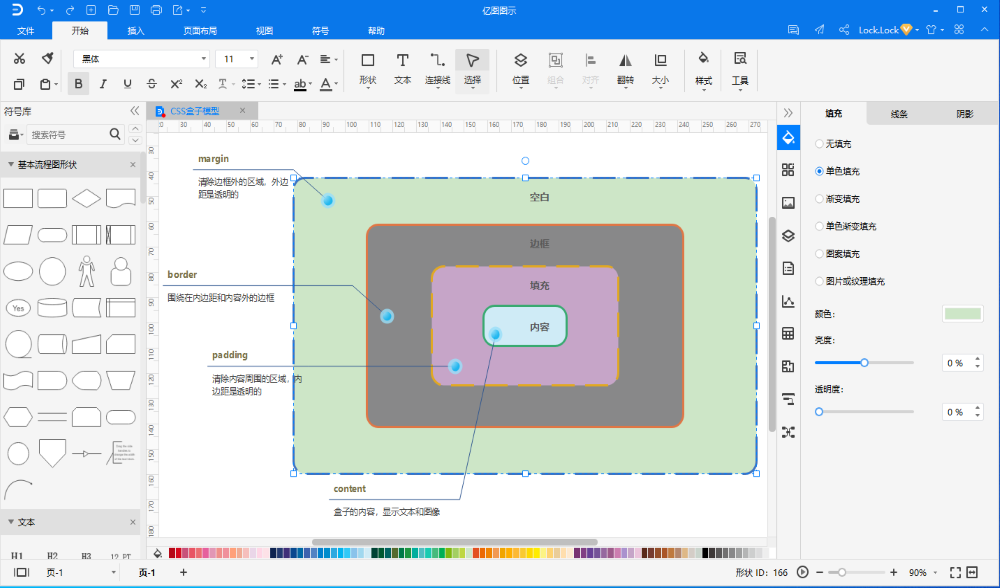Apply Strikethrough formatting
Image resolution: width=1000 pixels, height=588 pixels.
click(151, 84)
